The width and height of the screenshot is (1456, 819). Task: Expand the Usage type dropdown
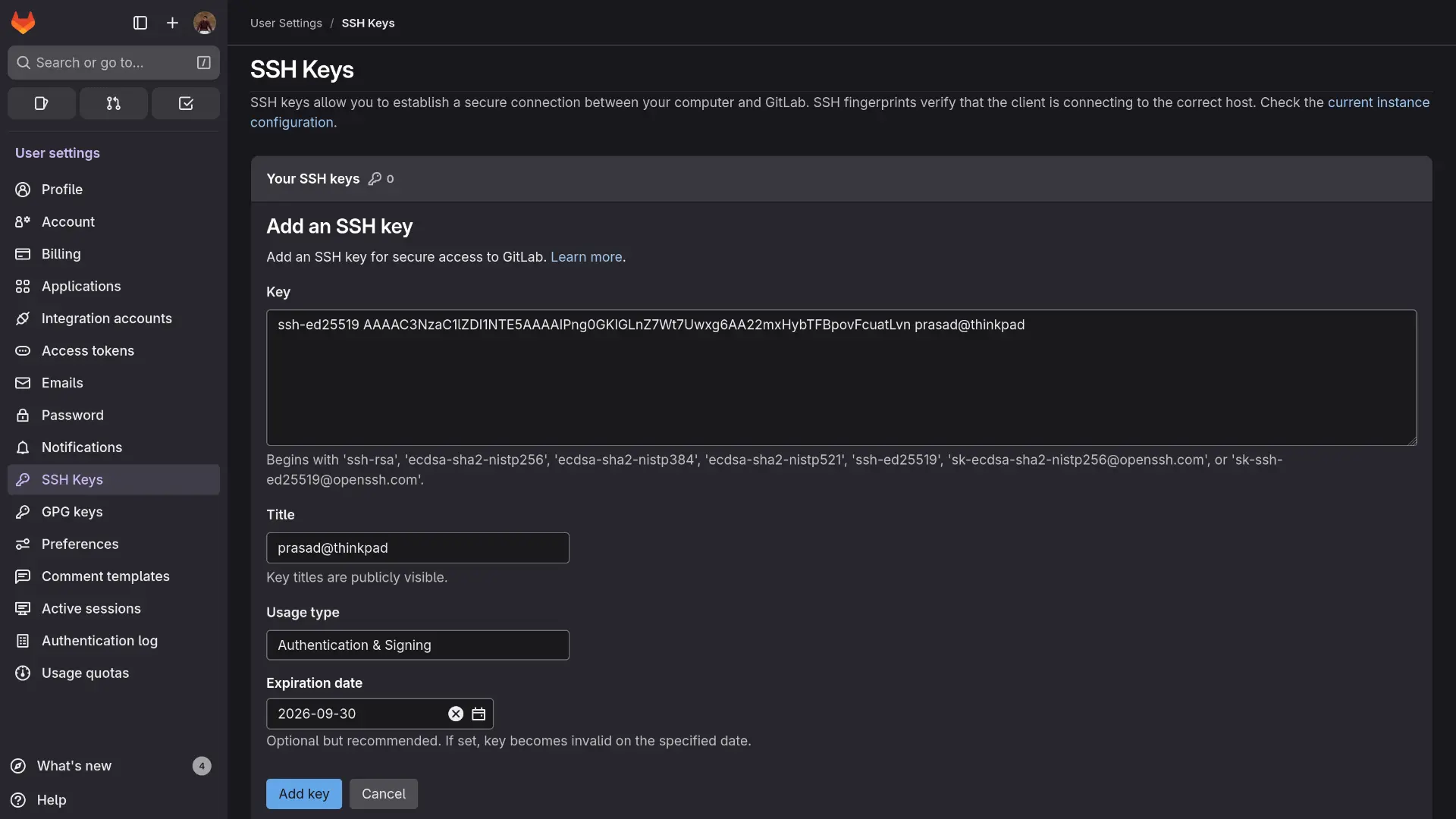coord(417,645)
